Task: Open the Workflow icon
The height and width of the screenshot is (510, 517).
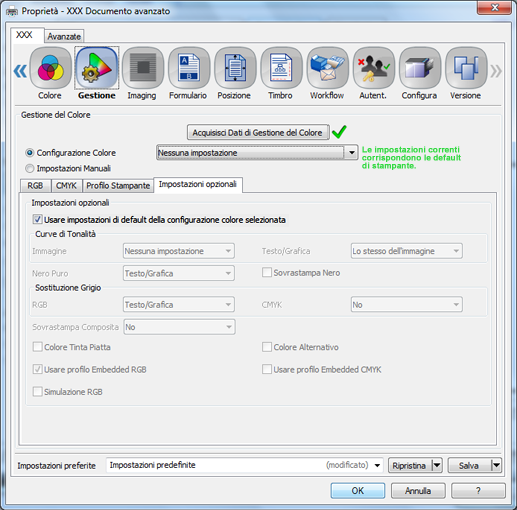Action: click(328, 68)
